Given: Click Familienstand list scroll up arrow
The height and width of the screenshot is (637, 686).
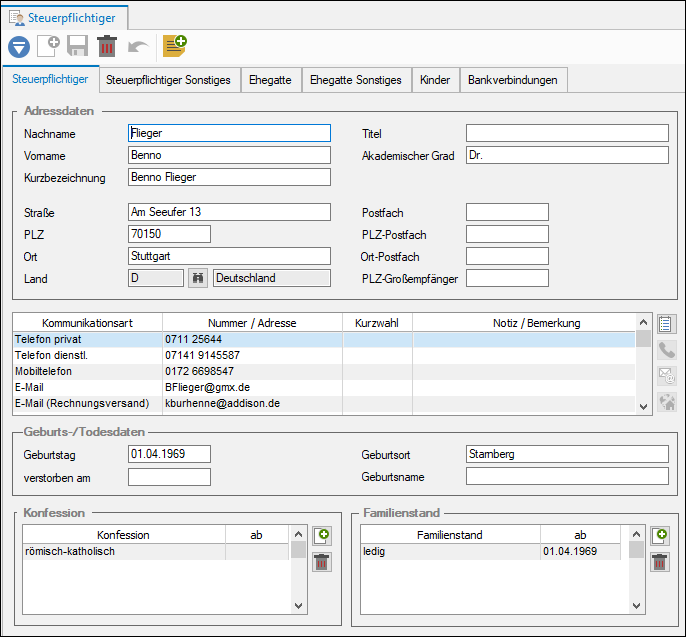Looking at the screenshot, I should [637, 534].
